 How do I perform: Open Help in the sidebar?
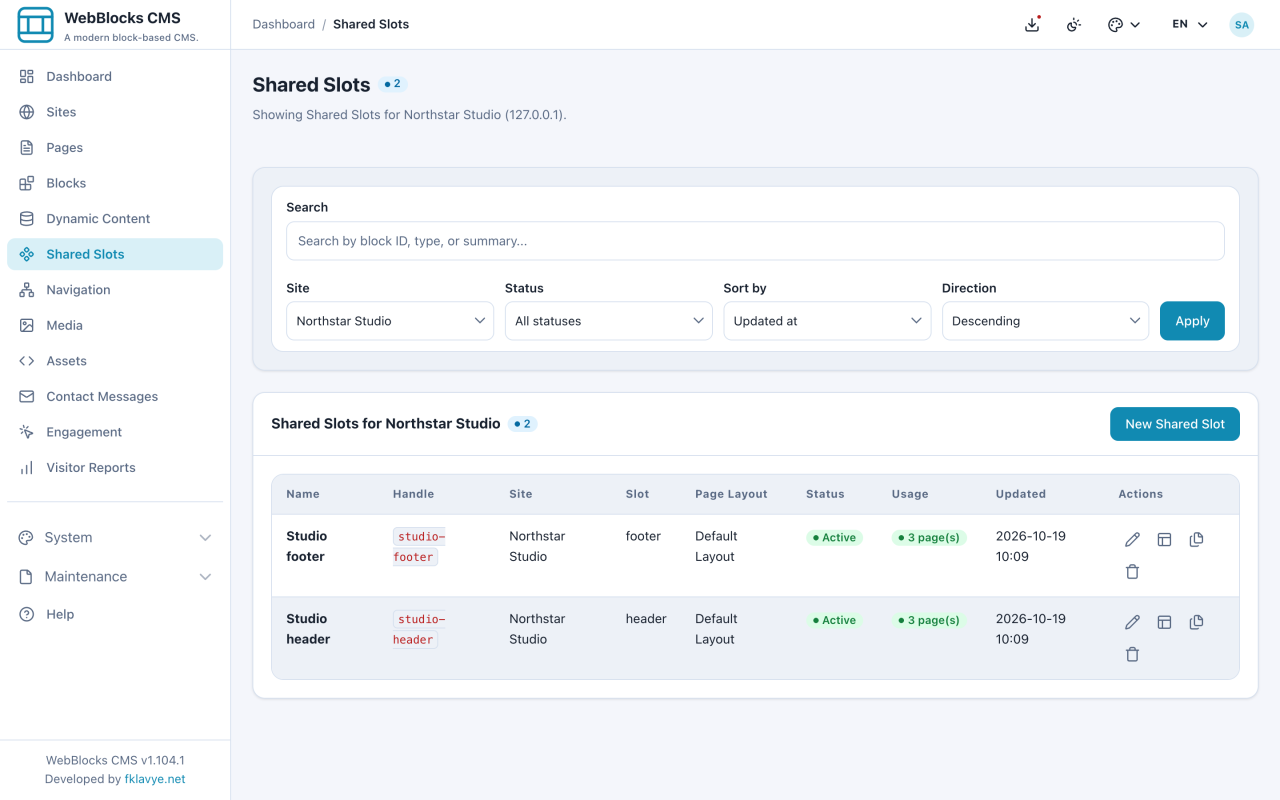pyautogui.click(x=115, y=614)
